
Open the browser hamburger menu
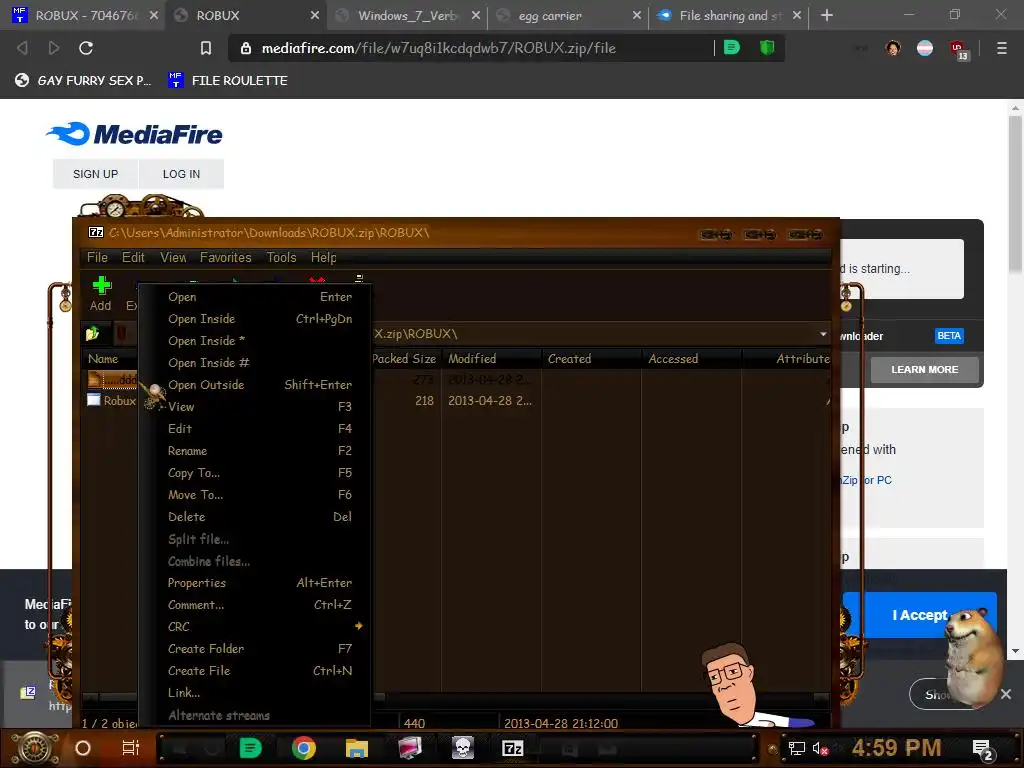(1001, 48)
